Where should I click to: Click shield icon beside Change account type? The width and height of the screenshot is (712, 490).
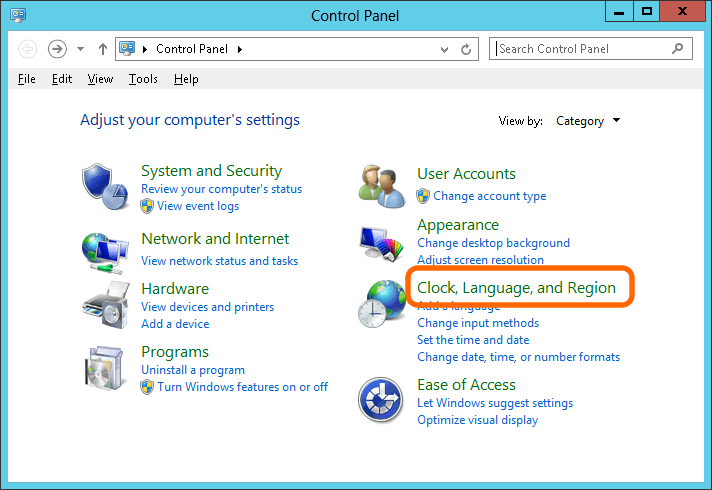coord(423,196)
